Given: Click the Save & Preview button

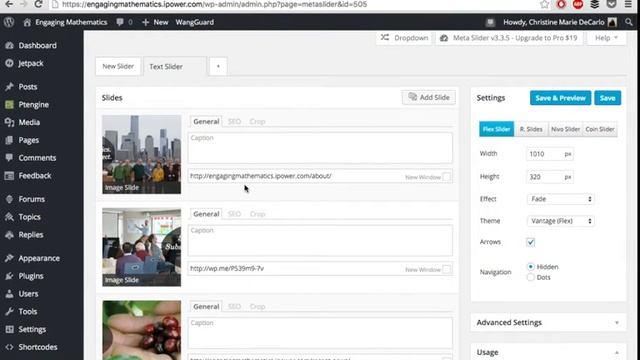Looking at the screenshot, I should (x=560, y=98).
